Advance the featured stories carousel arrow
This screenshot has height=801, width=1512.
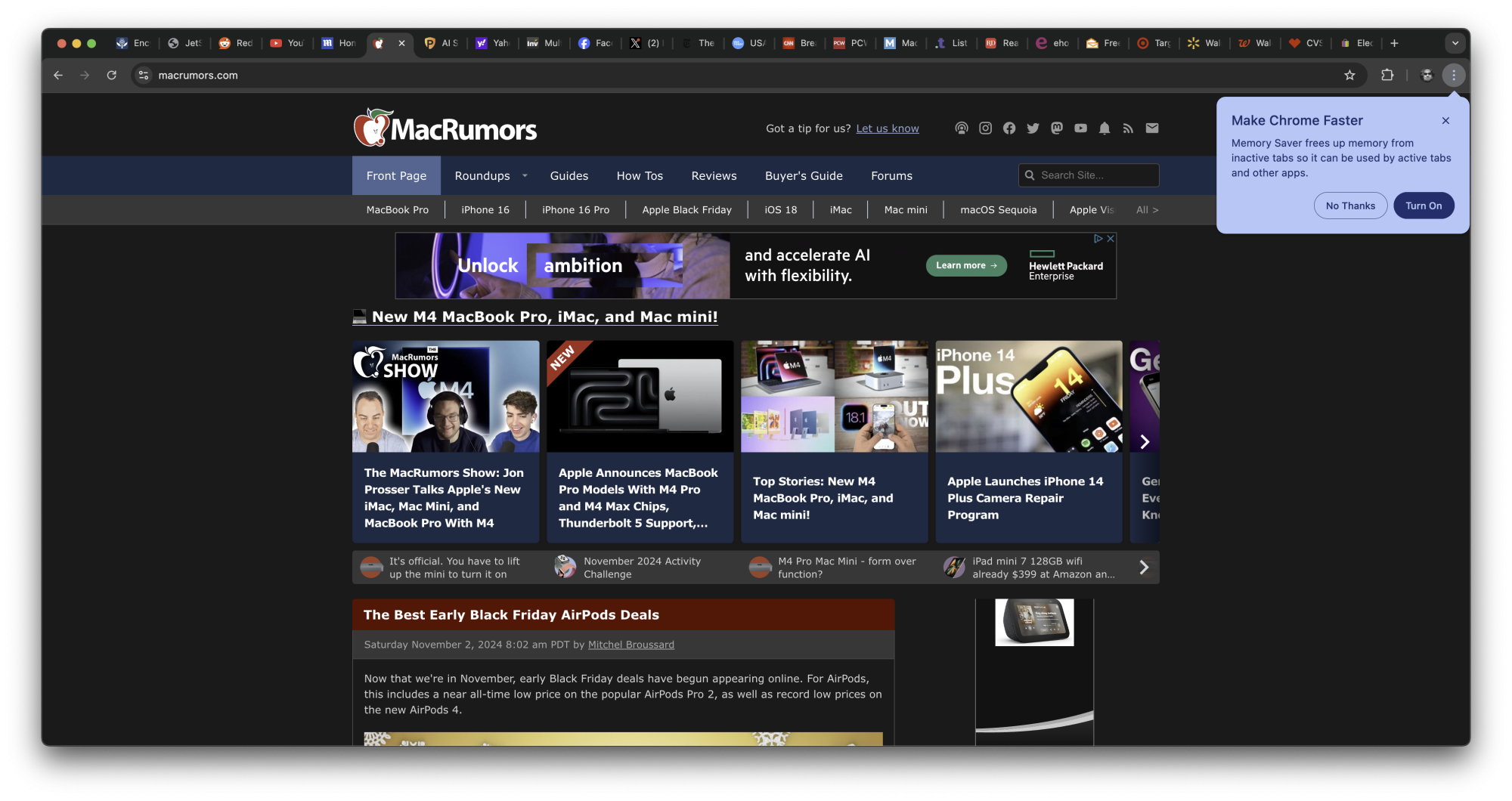[x=1145, y=442]
